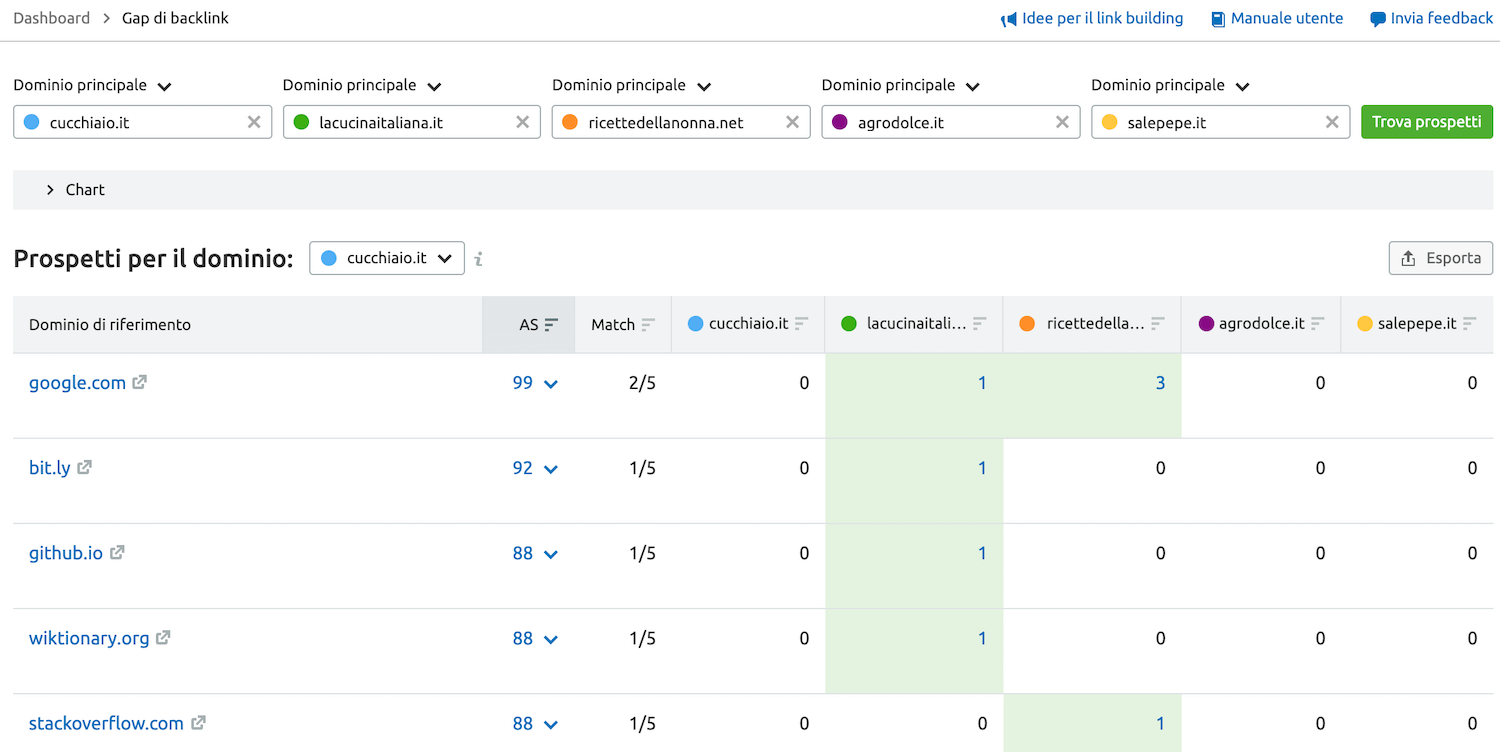This screenshot has height=752, width=1500.
Task: Open stackoverflow.com referring domain link
Action: pyautogui.click(x=106, y=722)
